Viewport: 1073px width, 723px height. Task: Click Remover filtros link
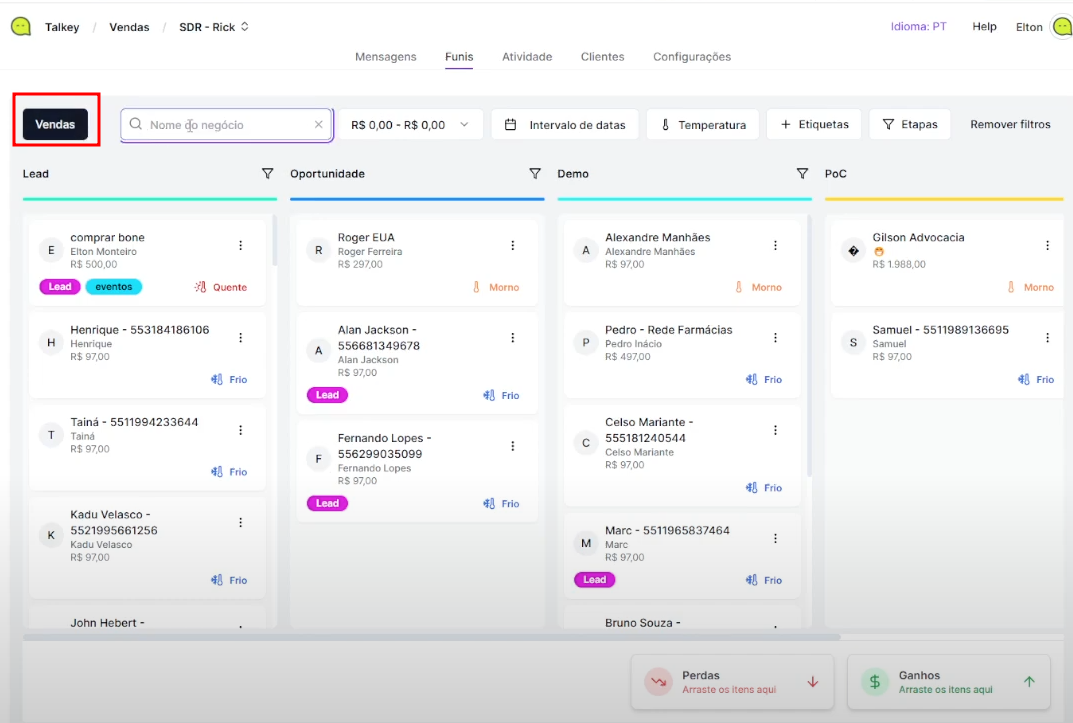tap(1010, 125)
